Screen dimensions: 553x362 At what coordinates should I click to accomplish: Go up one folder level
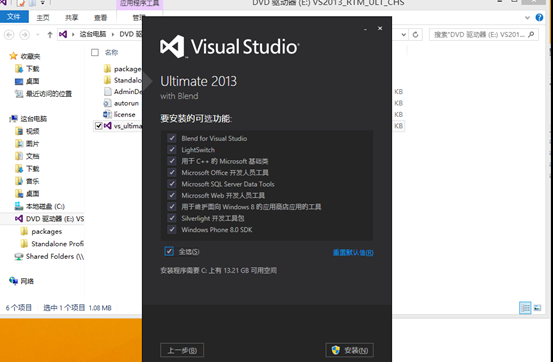(50, 35)
